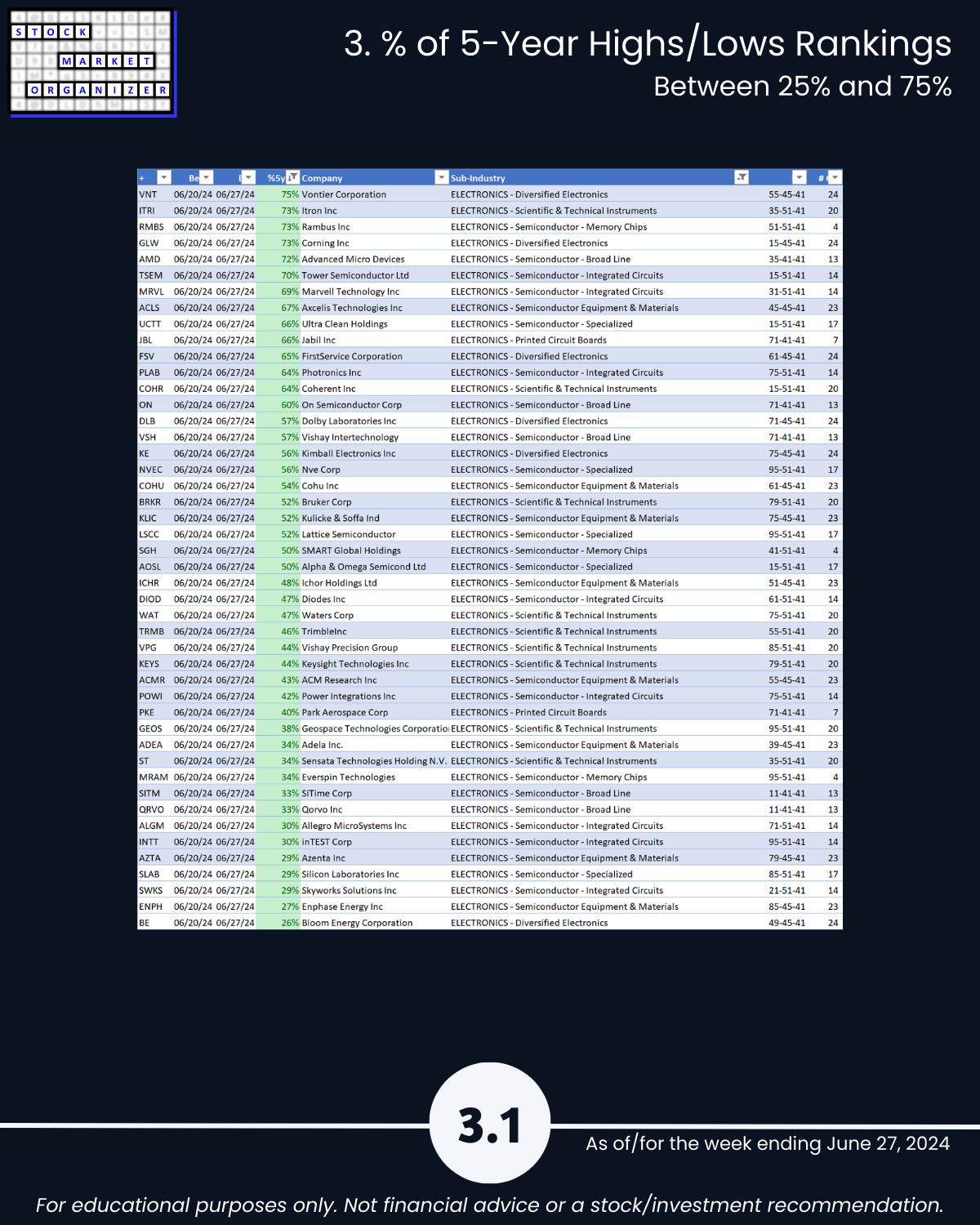The image size is (980, 1225).
Task: Select the Bloom Energy Corporation cell
Action: [x=357, y=923]
